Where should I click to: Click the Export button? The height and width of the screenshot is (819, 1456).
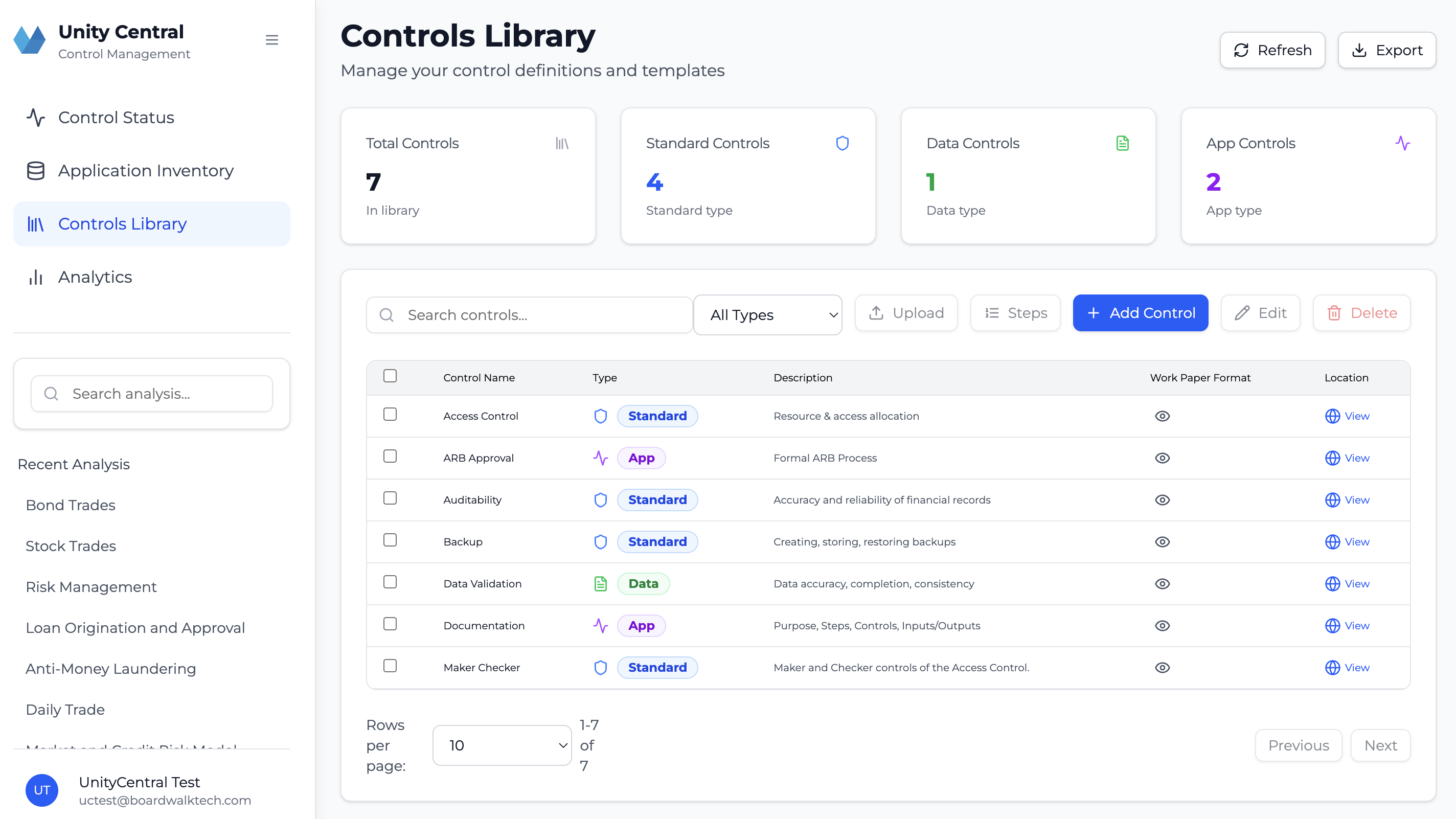click(x=1386, y=50)
